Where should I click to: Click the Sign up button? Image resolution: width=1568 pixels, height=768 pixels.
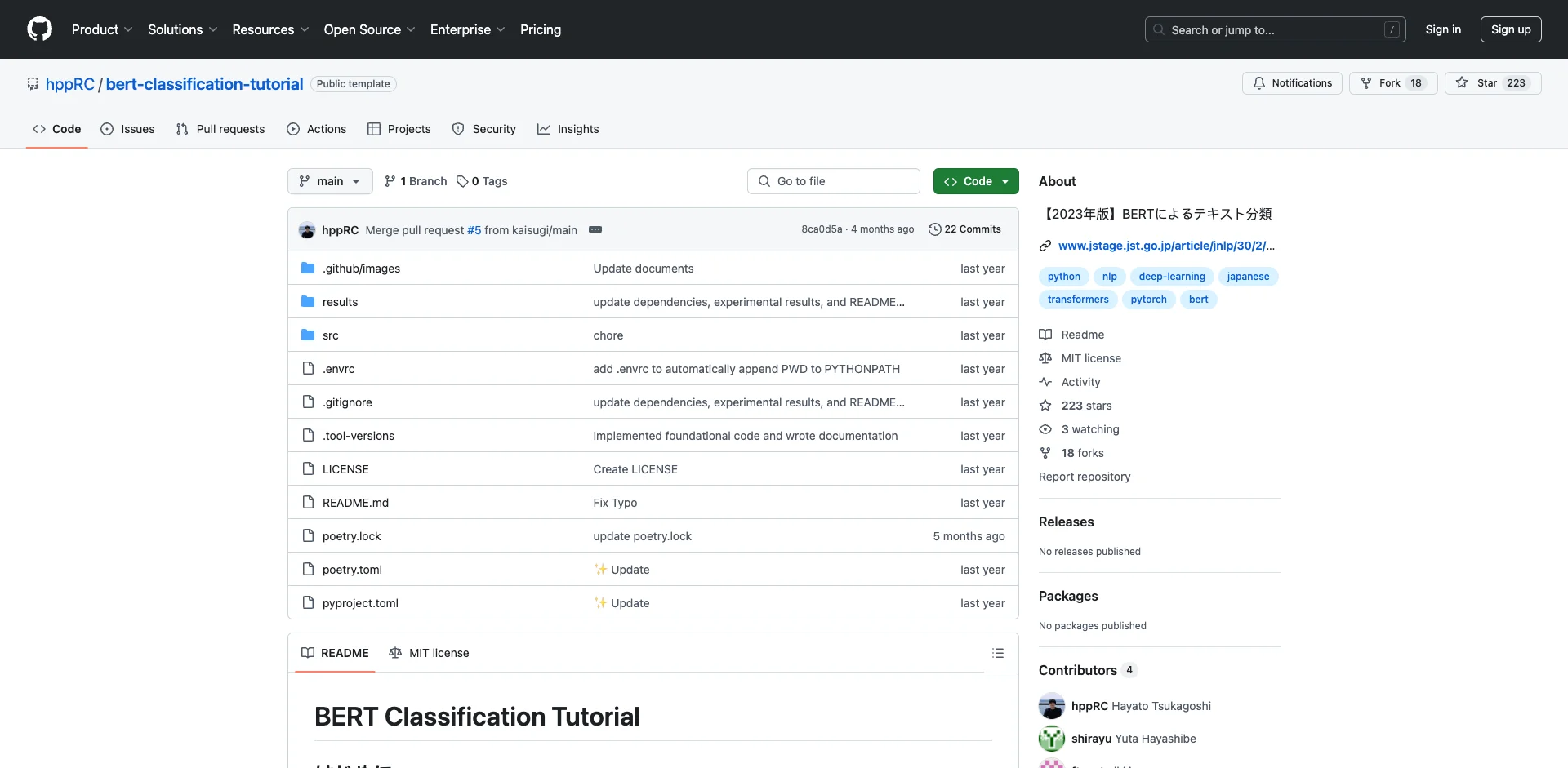click(x=1511, y=29)
